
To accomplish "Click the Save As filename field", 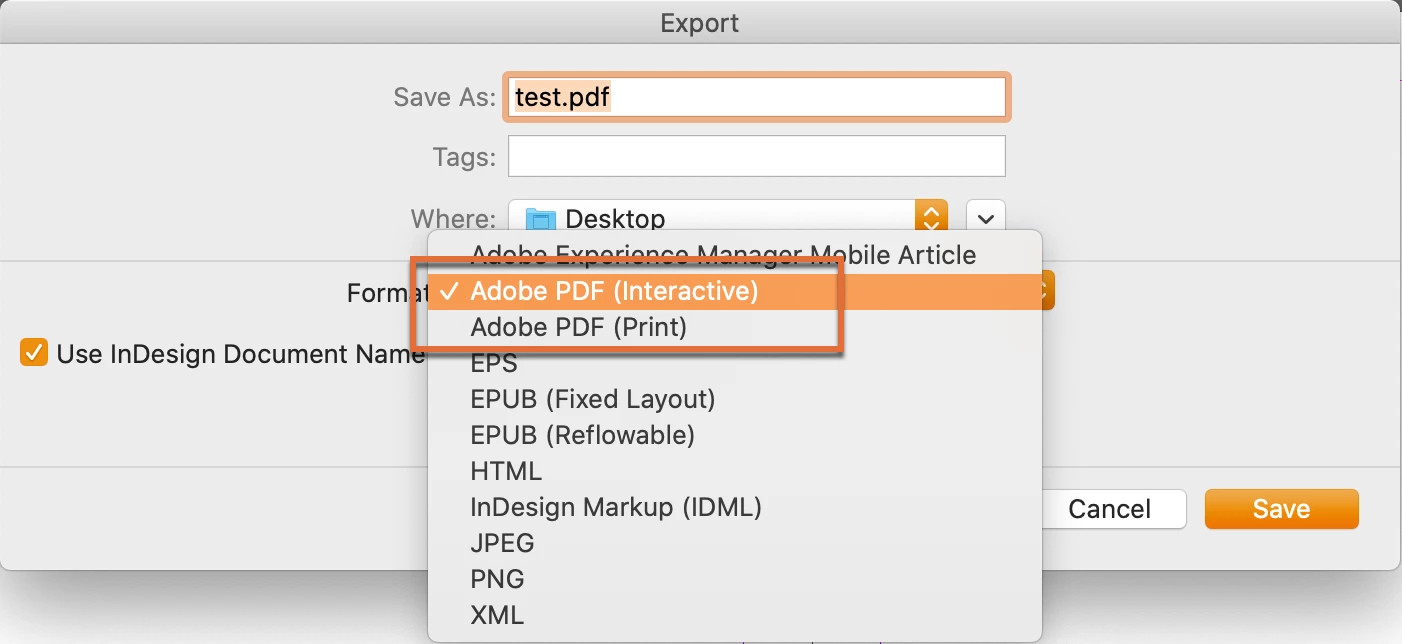I will 757,97.
